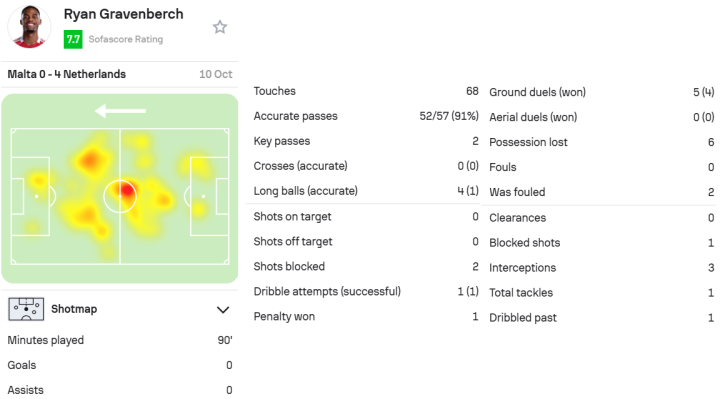Click the 10 Oct match date
Screen dimensions: 720x399
pos(216,74)
